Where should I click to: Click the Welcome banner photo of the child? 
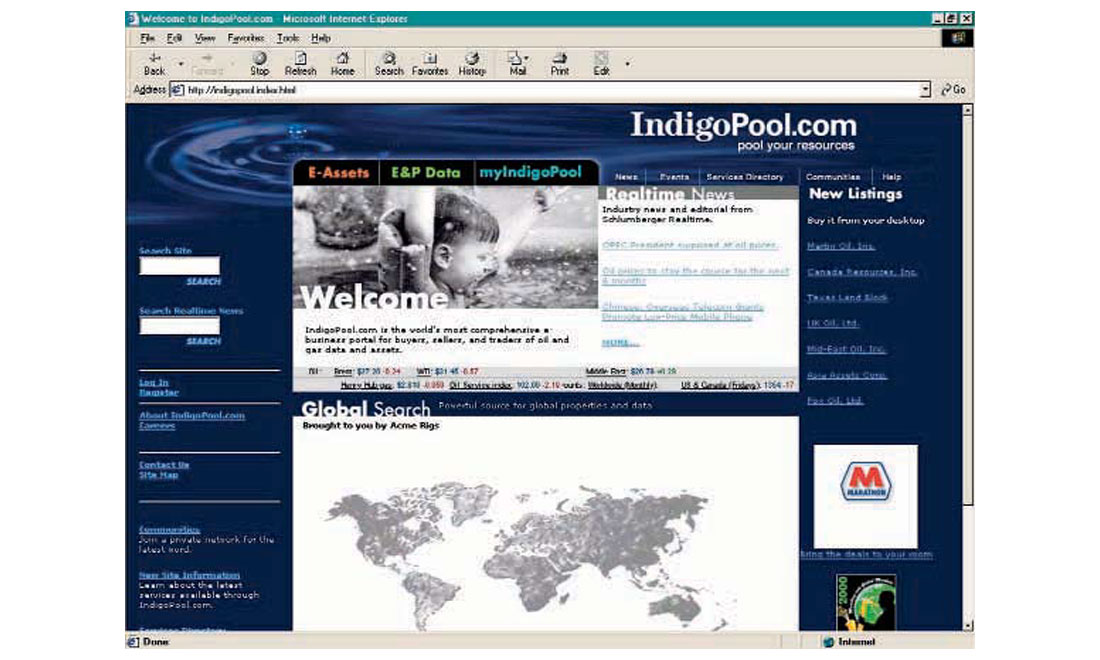[x=445, y=247]
